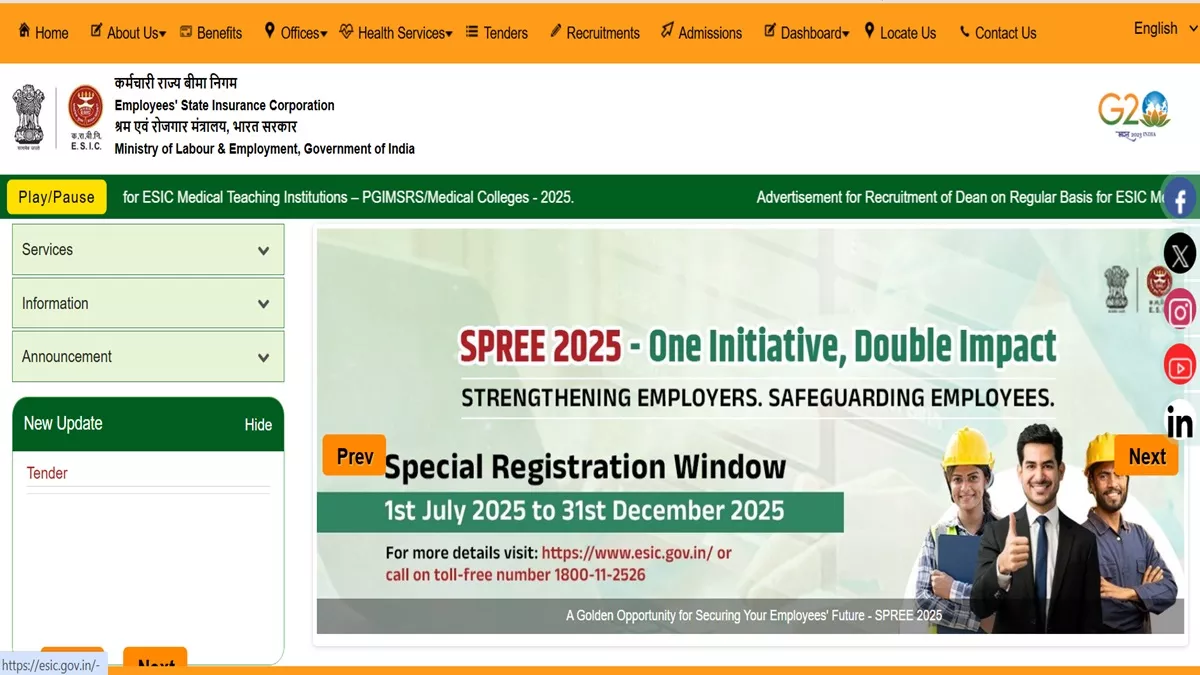
Task: Click the pencil icon beside Recruitments
Action: 556,32
